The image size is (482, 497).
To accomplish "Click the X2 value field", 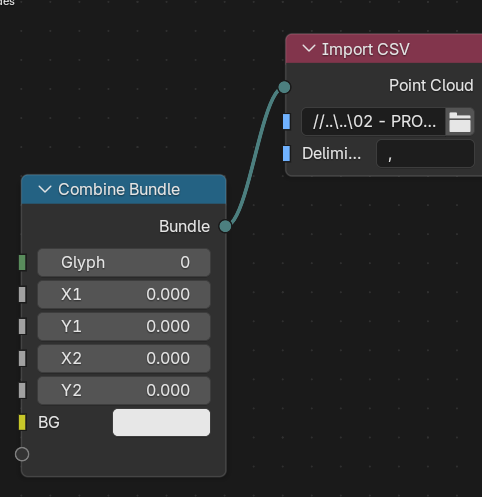I will click(x=124, y=358).
